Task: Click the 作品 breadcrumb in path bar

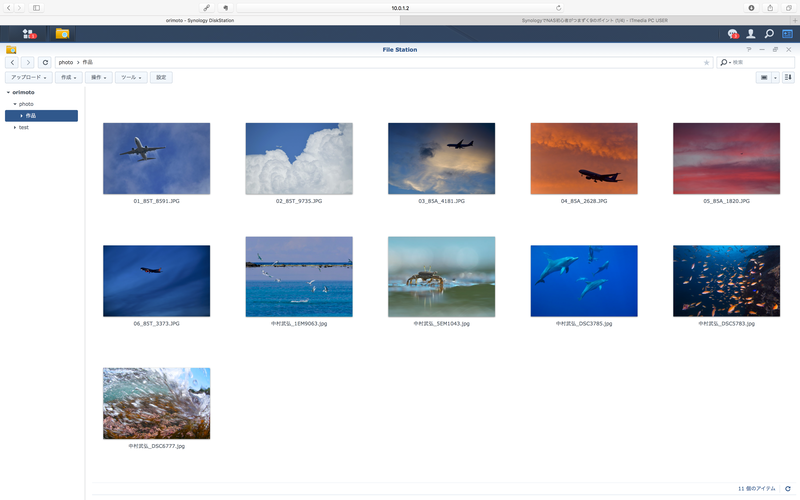Action: 88,62
